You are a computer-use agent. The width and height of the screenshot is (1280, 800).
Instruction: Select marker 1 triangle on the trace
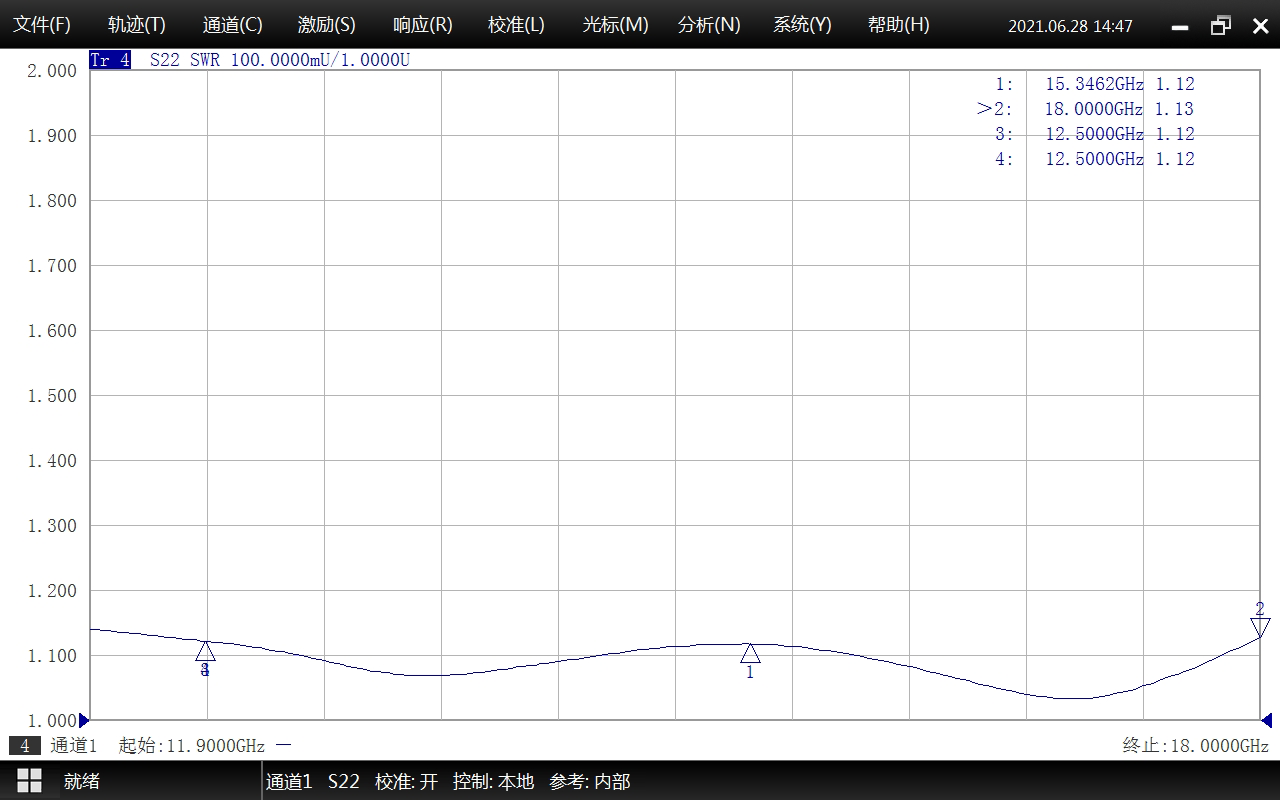click(x=750, y=653)
